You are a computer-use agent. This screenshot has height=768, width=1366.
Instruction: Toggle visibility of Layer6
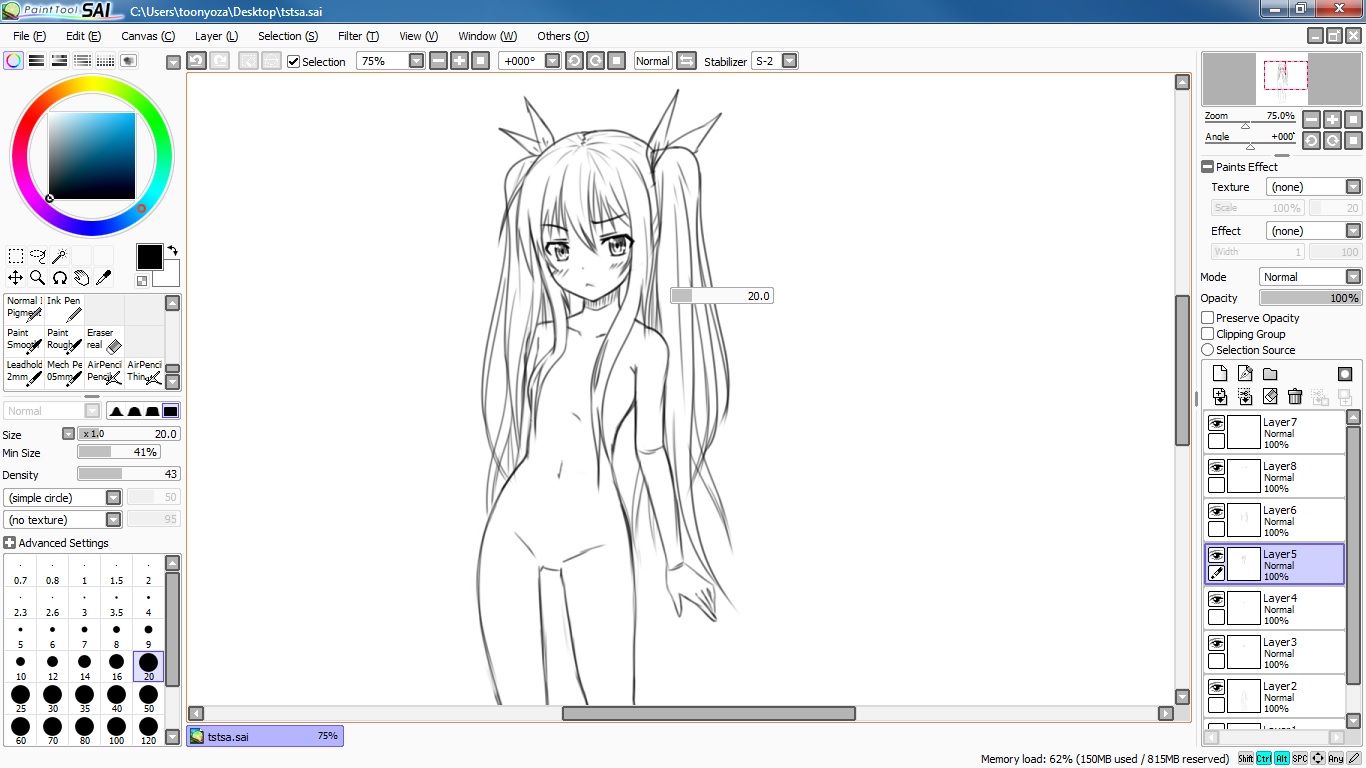[1216, 511]
